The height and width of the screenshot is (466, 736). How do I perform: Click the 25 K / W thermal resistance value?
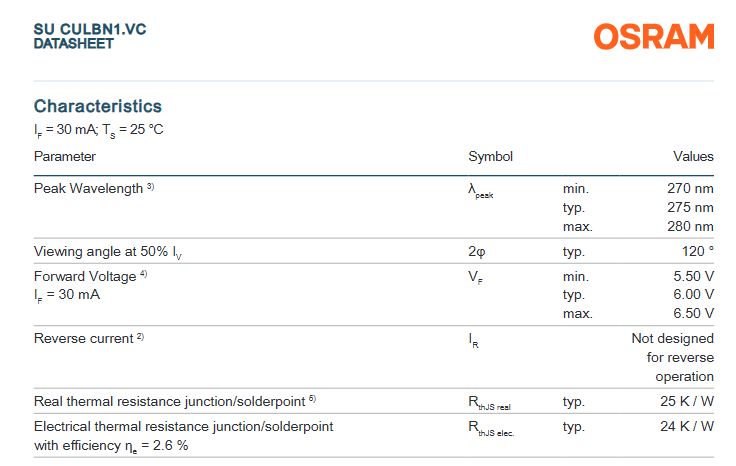click(687, 401)
